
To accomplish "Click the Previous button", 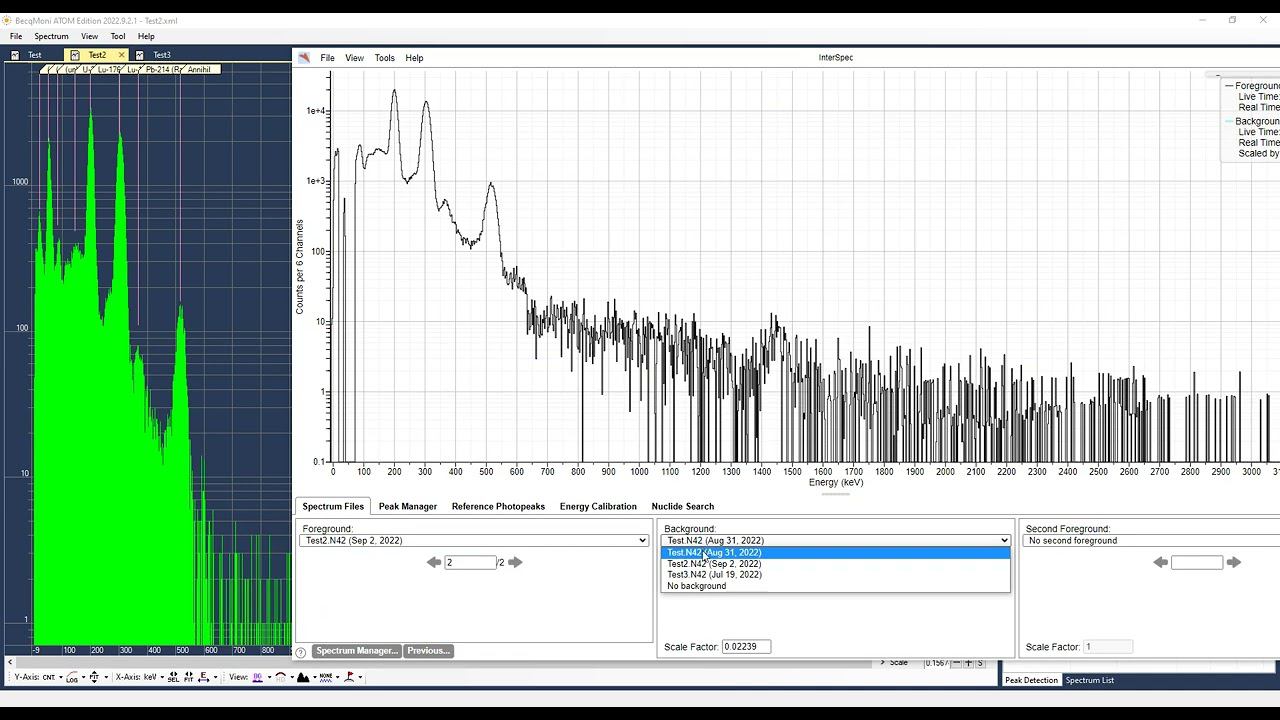I will tap(428, 651).
